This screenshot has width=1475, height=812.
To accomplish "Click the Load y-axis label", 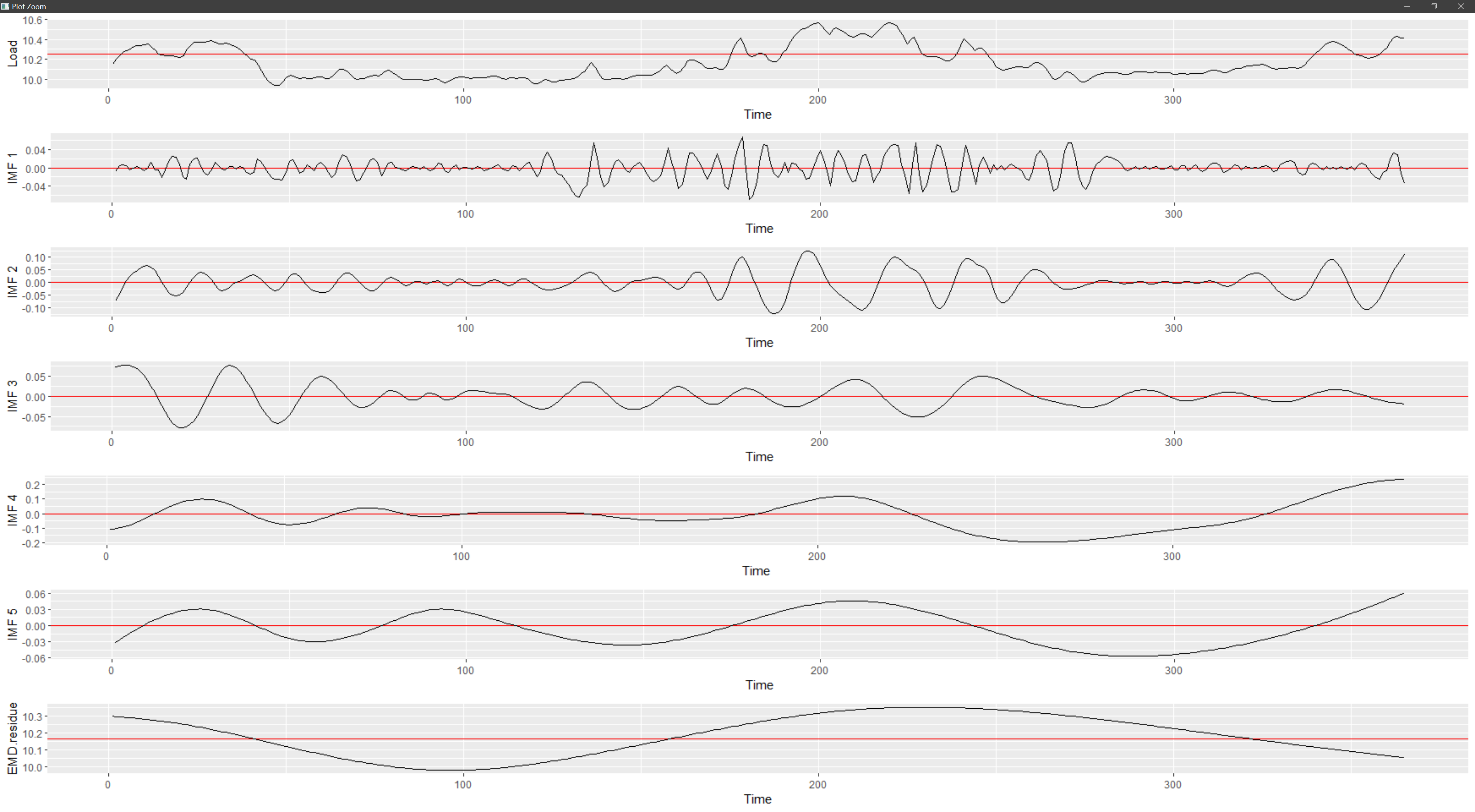I will pos(12,53).
